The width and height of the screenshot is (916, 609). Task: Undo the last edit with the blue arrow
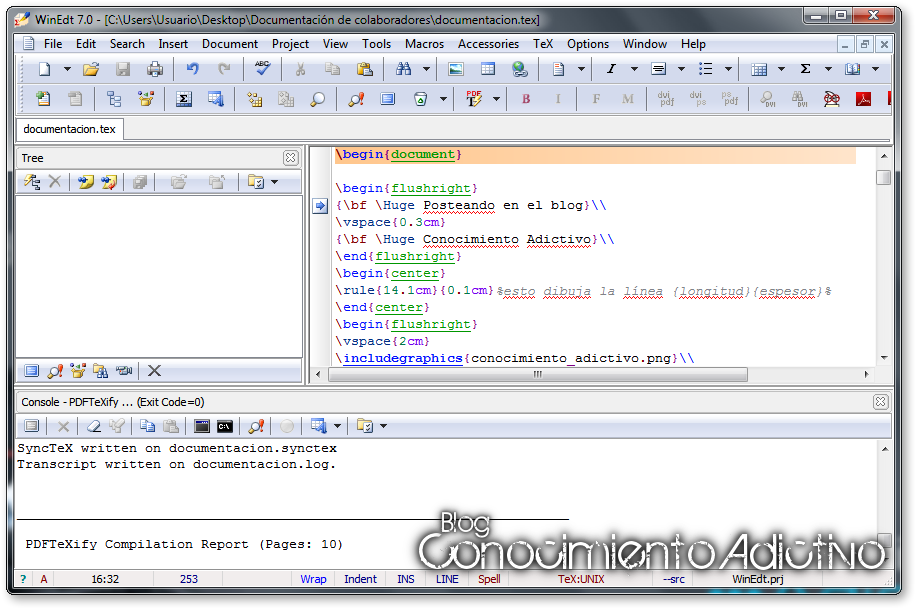(192, 69)
